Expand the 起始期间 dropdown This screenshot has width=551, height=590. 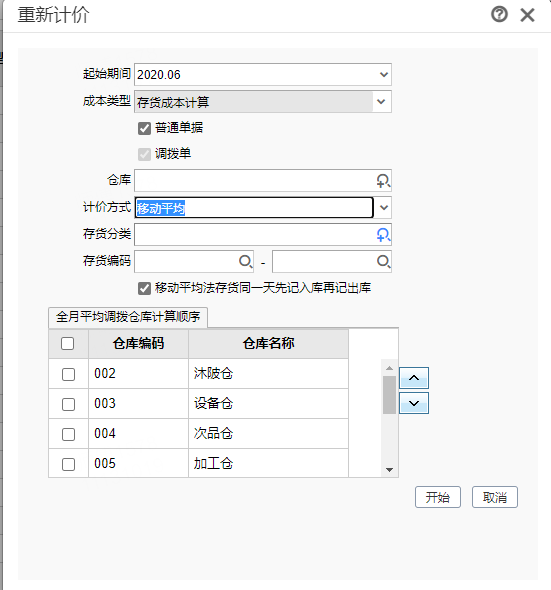click(384, 75)
